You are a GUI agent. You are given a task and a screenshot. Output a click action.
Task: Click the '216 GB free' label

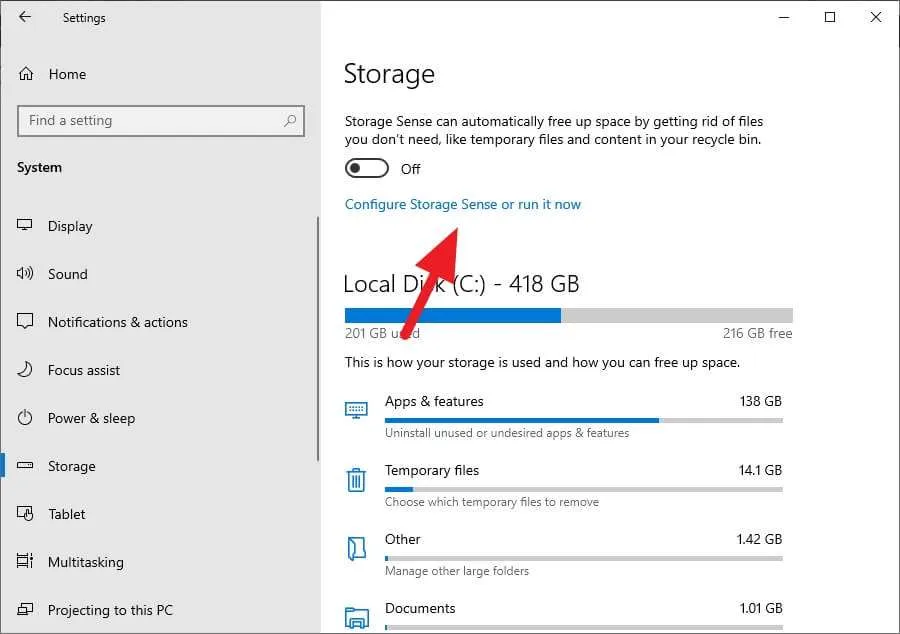[757, 333]
